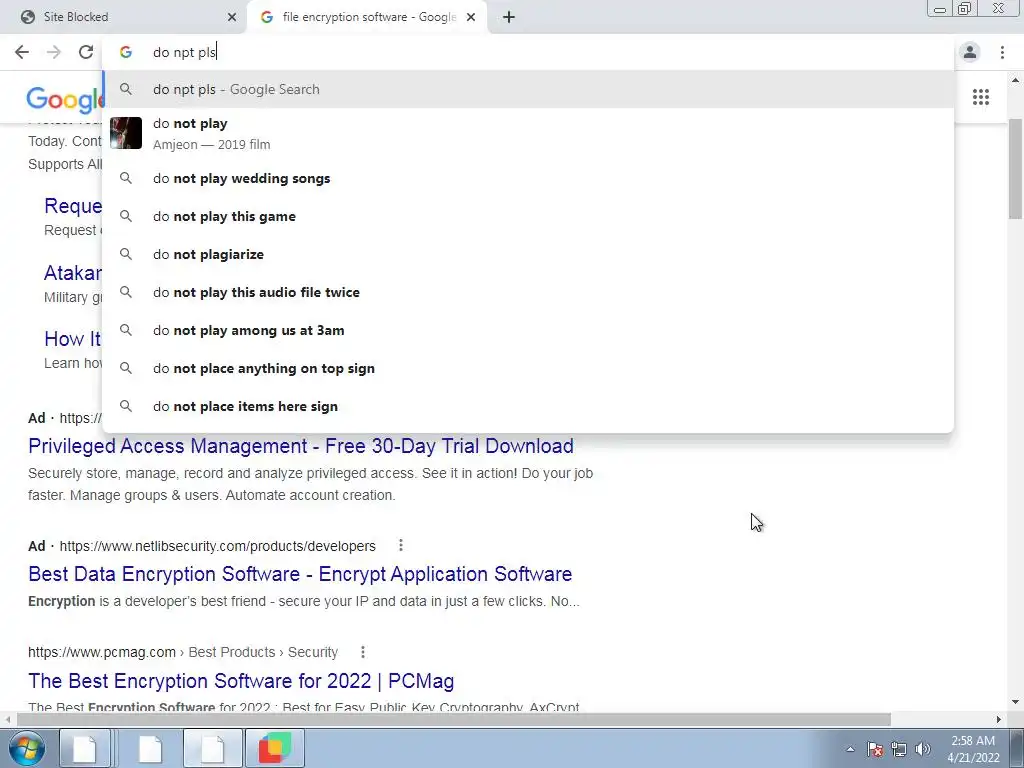Click the horizontal scrollbar left arrow
The height and width of the screenshot is (768, 1024).
pos(7,719)
